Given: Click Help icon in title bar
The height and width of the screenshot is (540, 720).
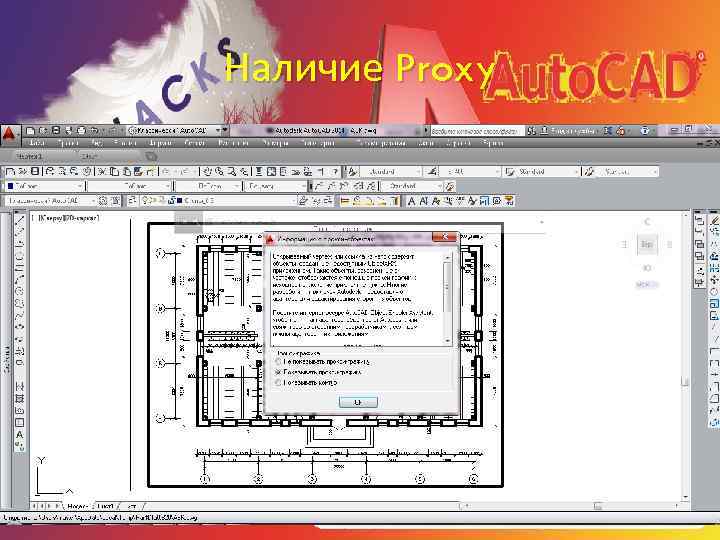Looking at the screenshot, I should (645, 131).
